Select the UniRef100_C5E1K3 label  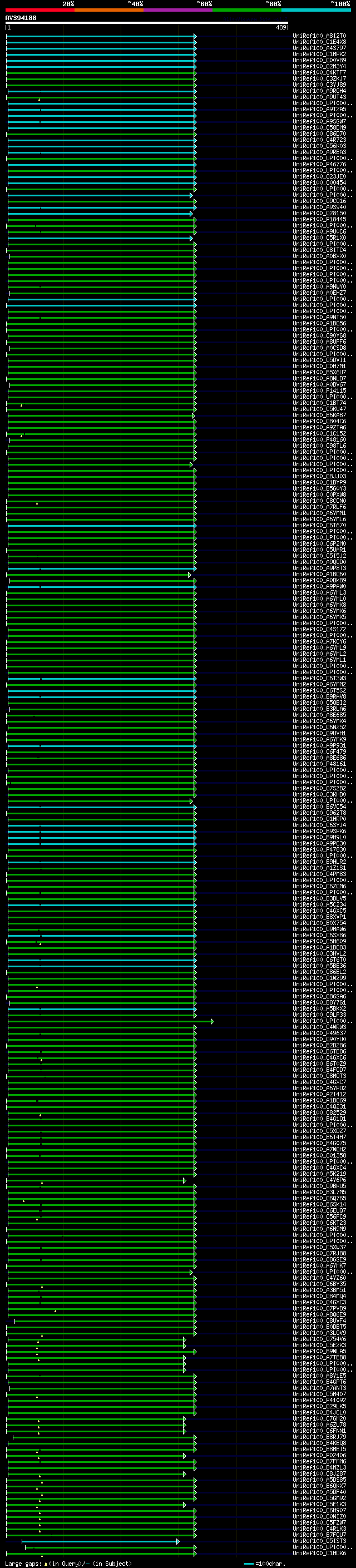pos(319,1504)
